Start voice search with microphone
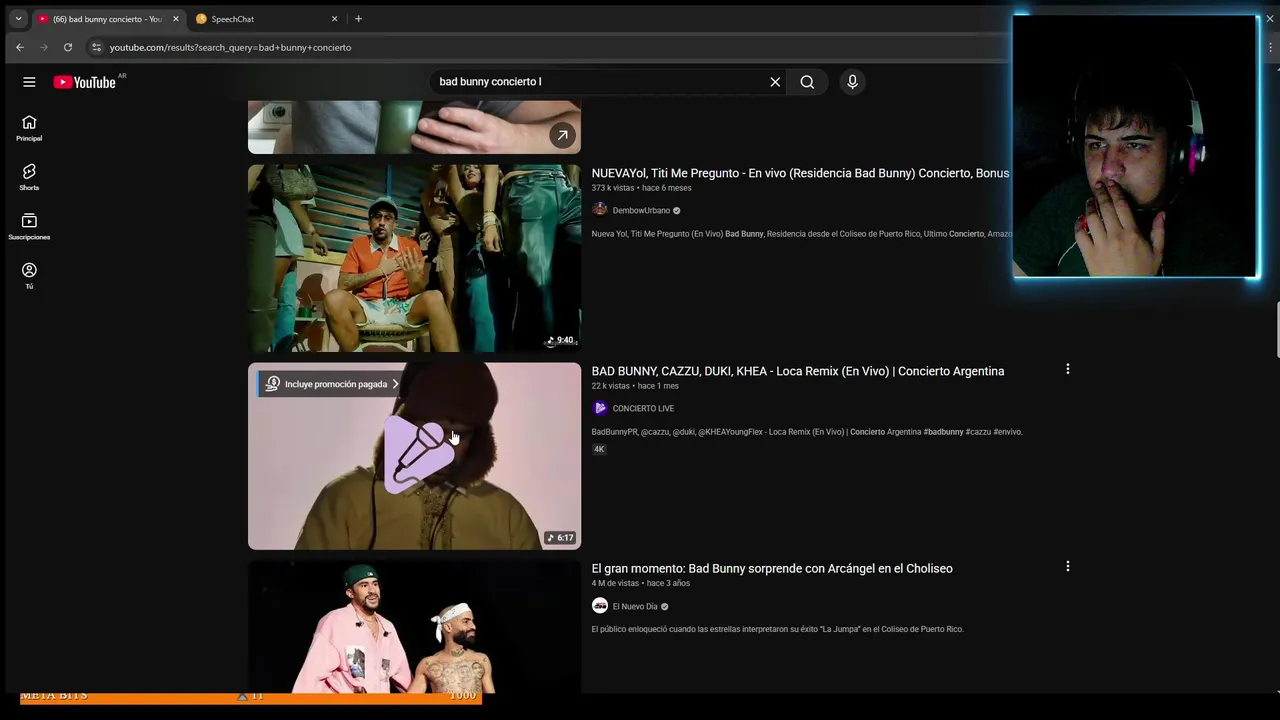This screenshot has width=1280, height=720. (x=852, y=82)
